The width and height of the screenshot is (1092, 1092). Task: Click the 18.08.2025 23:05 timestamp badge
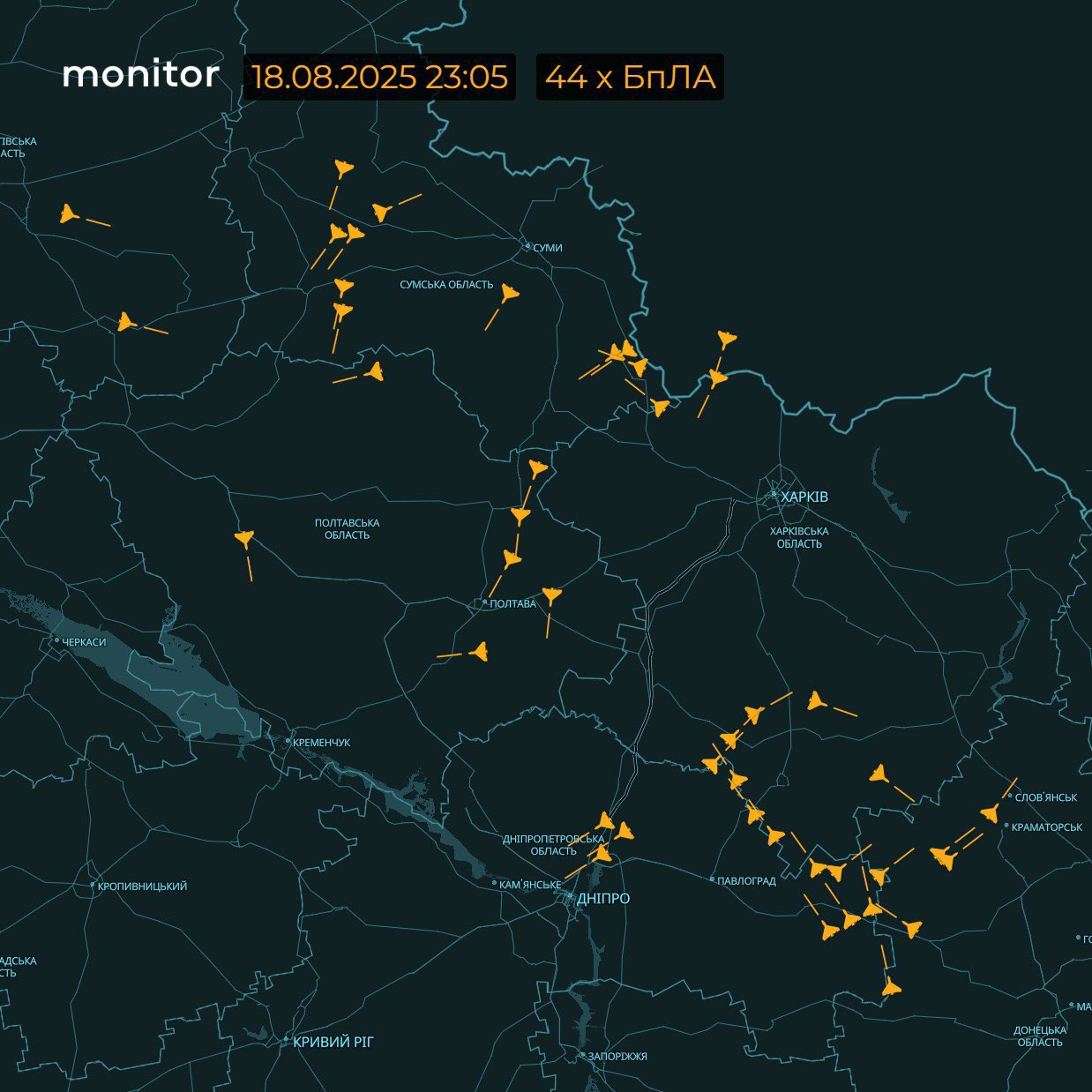pos(380,77)
